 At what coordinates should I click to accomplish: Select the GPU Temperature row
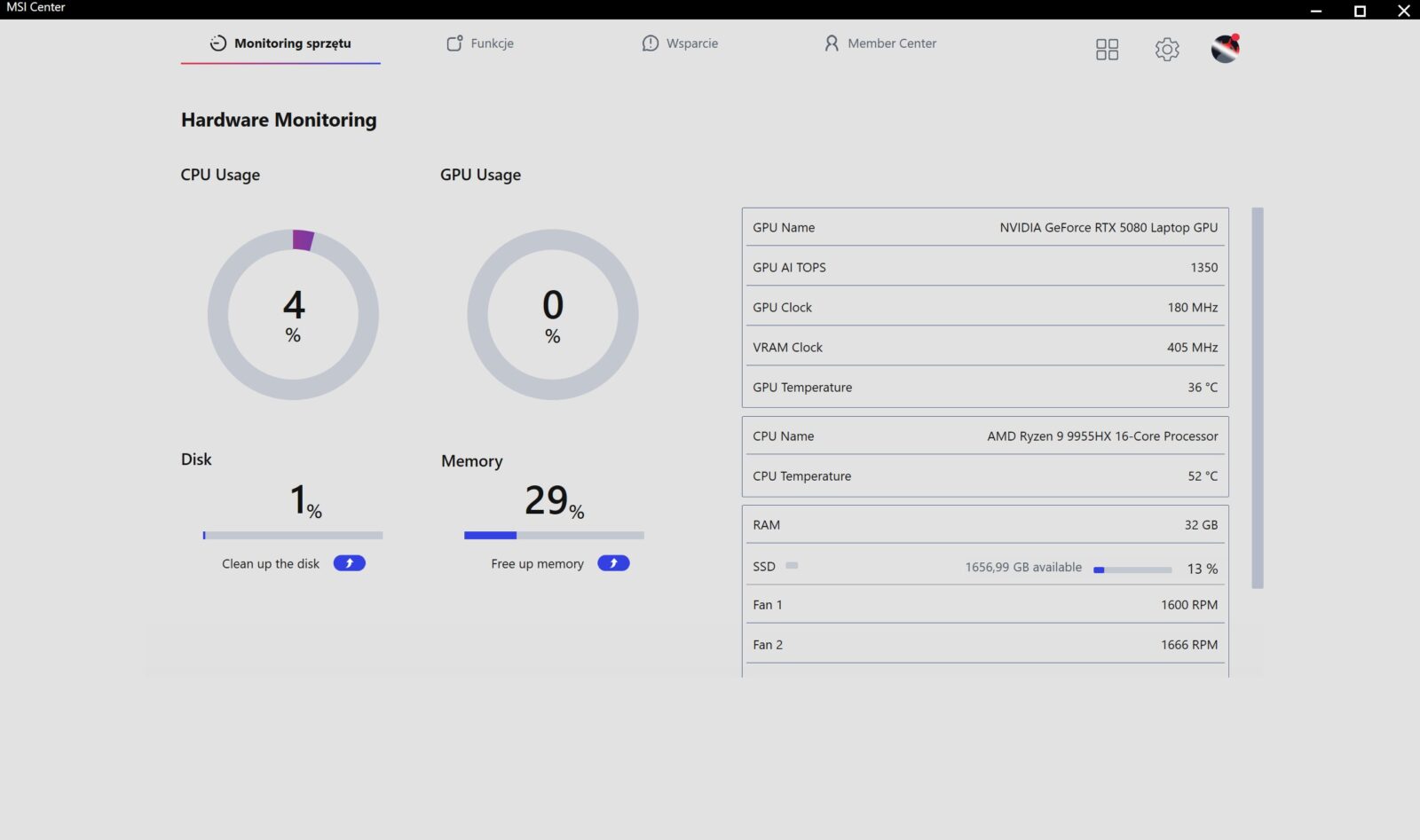[x=985, y=388]
